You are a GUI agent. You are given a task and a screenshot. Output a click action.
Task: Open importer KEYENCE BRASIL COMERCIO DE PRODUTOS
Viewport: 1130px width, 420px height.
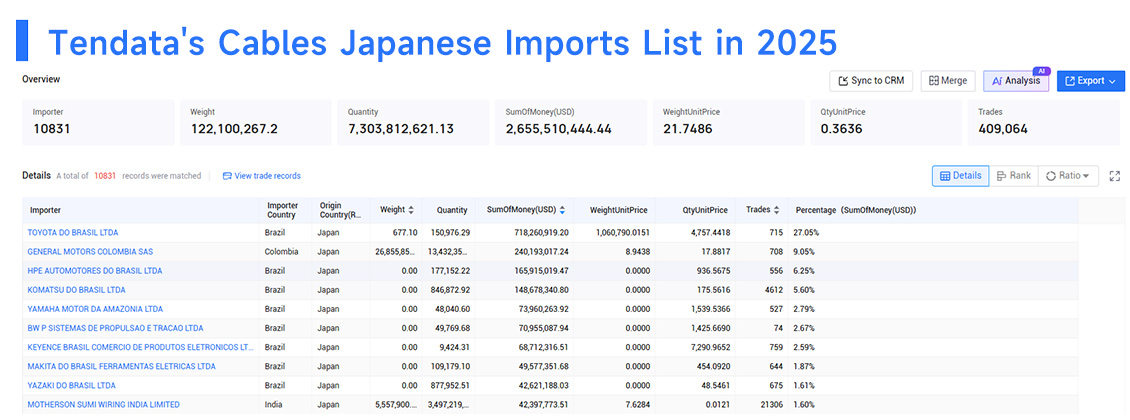coord(141,347)
